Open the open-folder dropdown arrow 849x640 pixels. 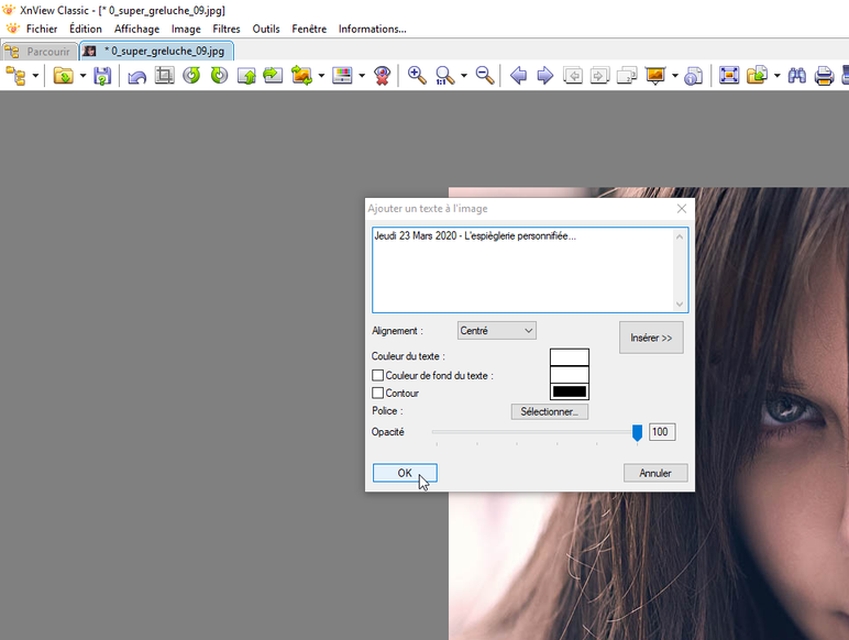click(x=83, y=75)
